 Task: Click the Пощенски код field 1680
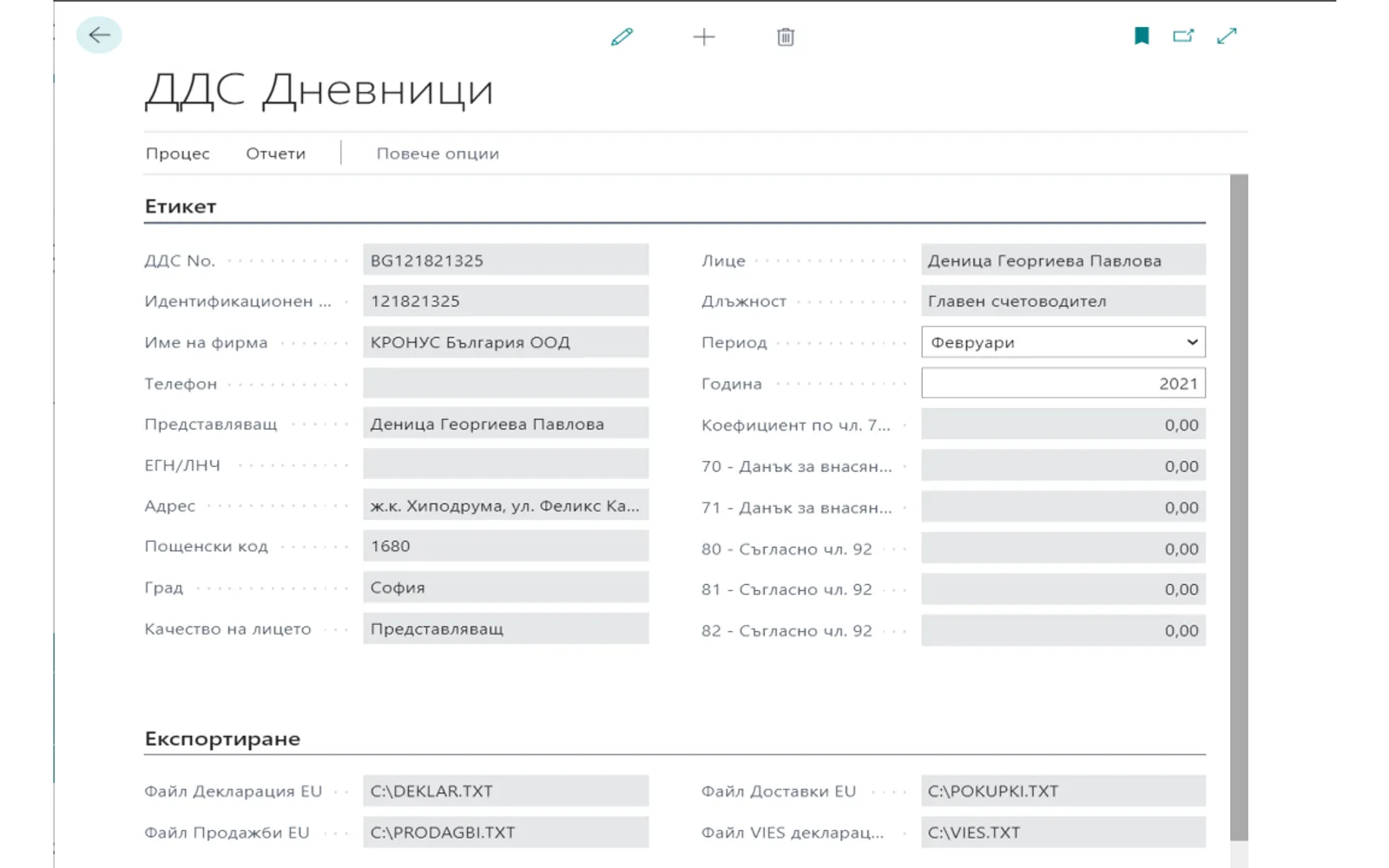[x=505, y=546]
